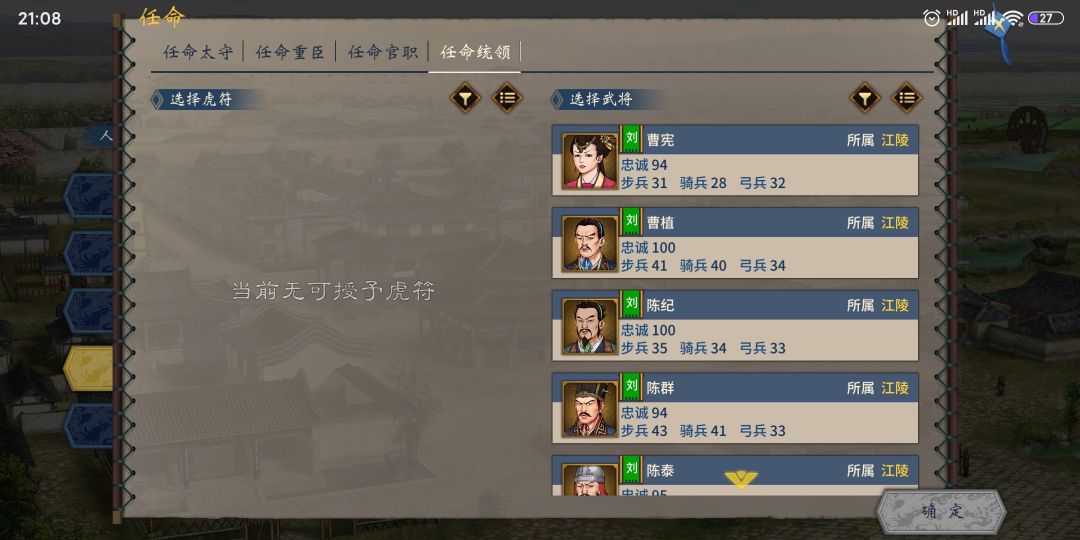Select general 陈泰 row

tap(735, 475)
